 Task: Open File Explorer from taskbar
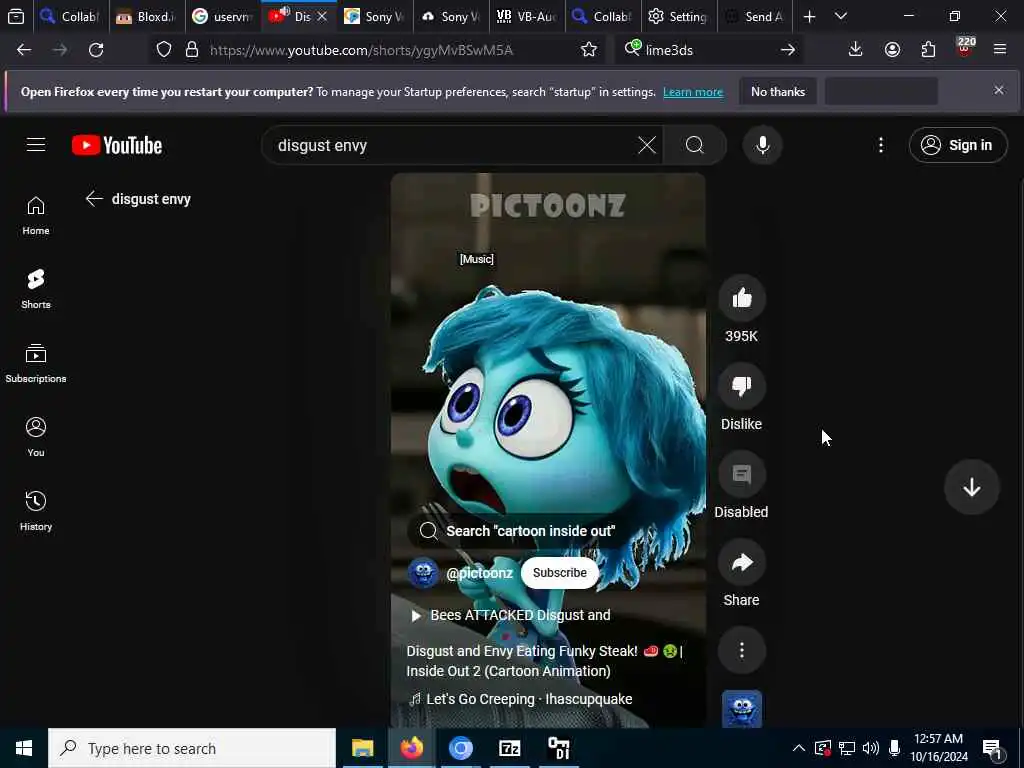pyautogui.click(x=362, y=748)
